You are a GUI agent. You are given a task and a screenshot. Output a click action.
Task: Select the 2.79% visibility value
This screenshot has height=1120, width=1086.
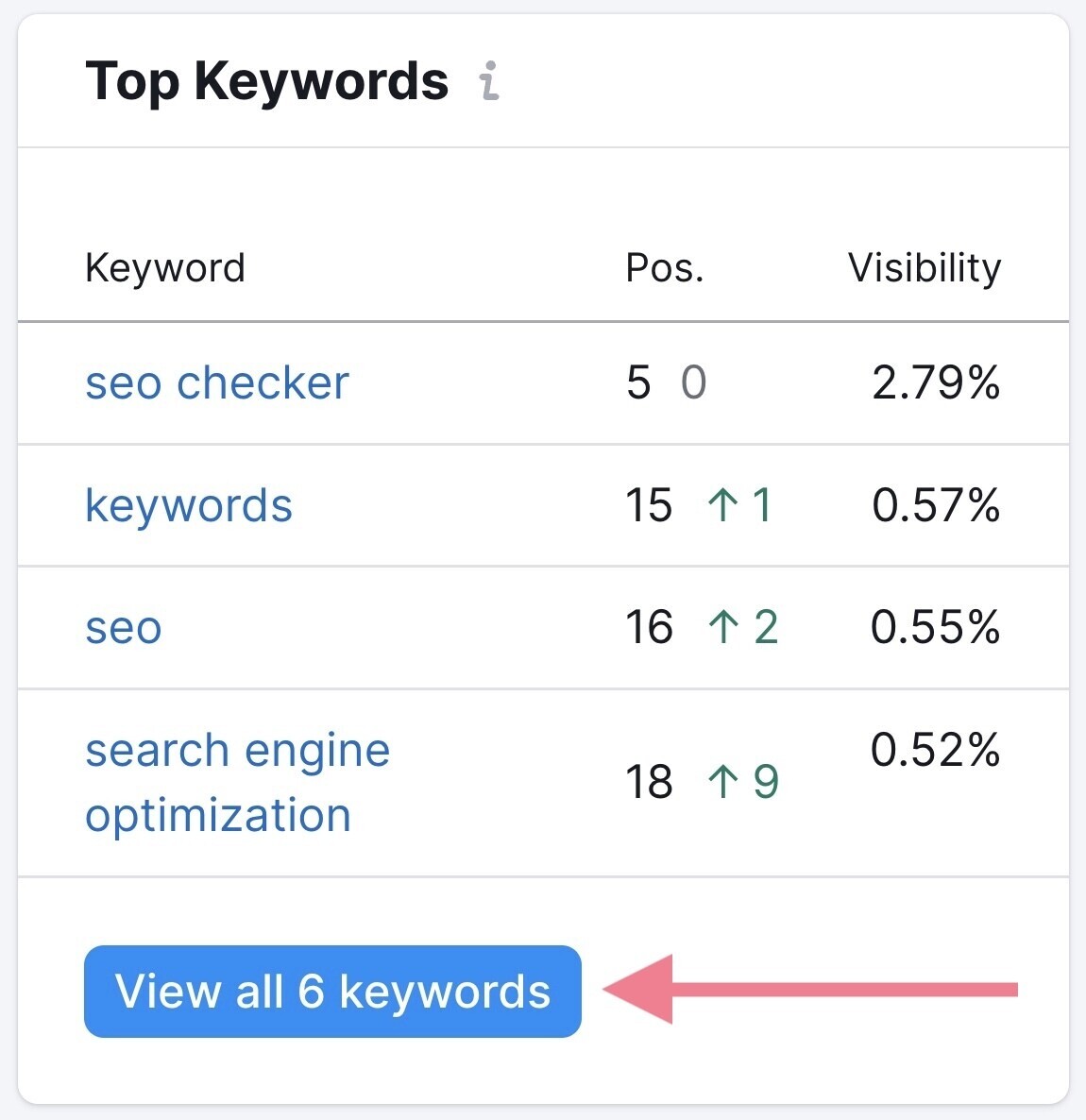point(935,383)
